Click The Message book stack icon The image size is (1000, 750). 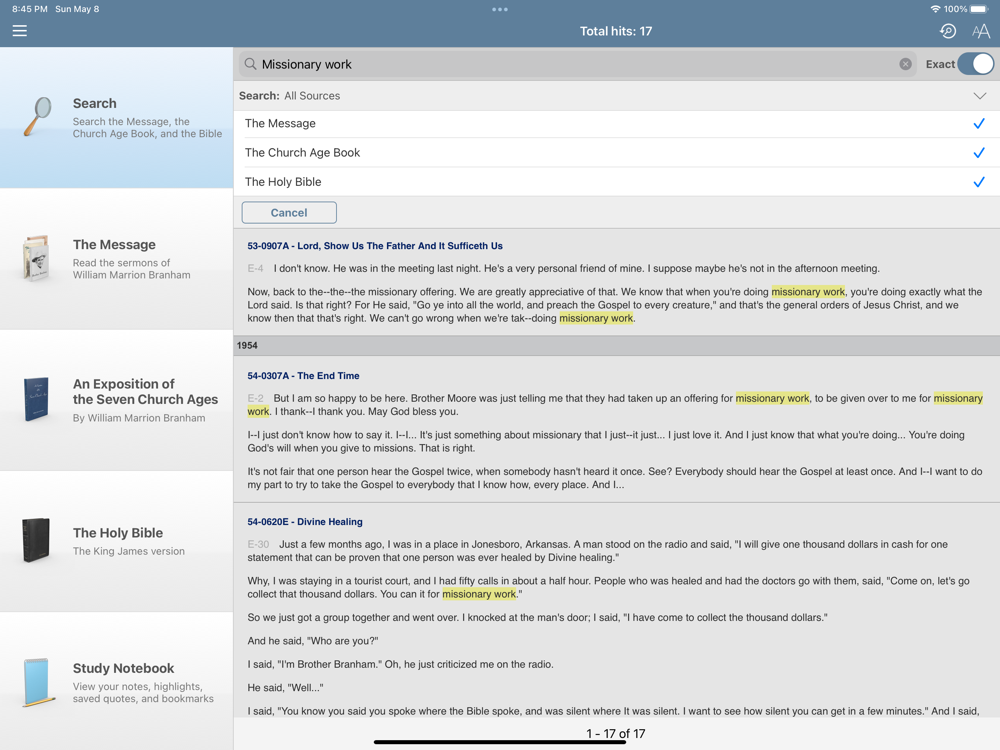tap(36, 258)
